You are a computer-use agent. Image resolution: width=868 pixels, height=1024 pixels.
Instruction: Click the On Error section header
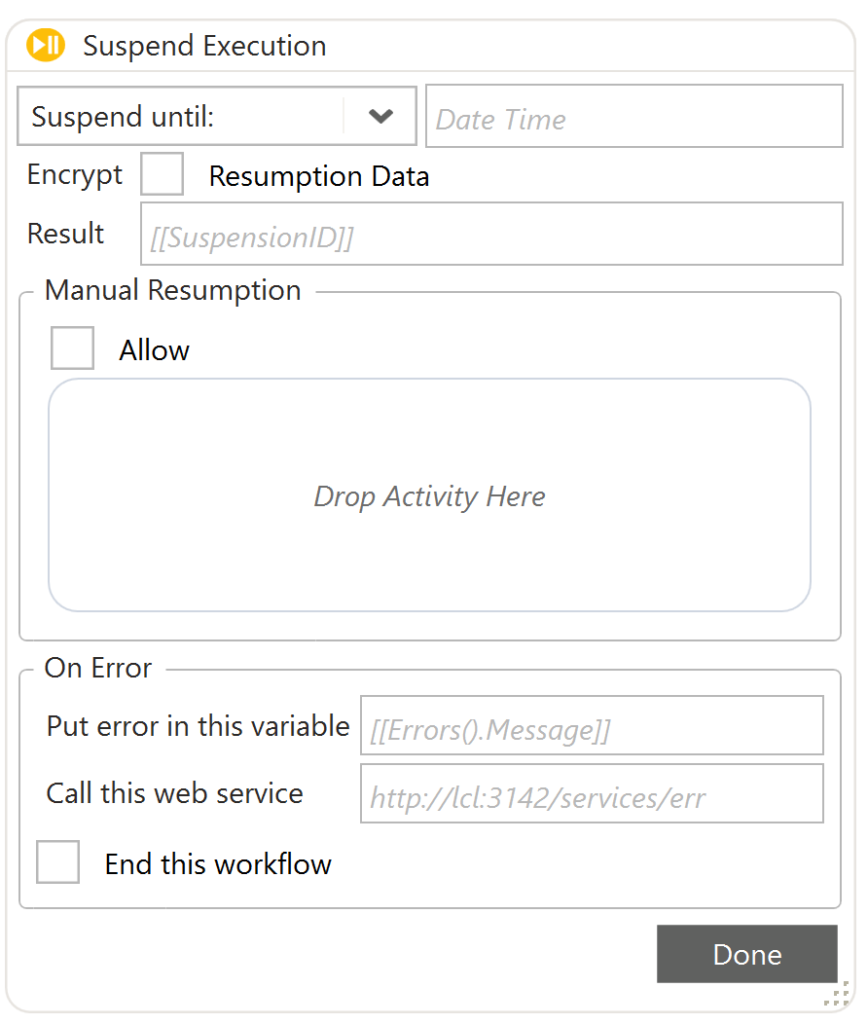(x=97, y=668)
